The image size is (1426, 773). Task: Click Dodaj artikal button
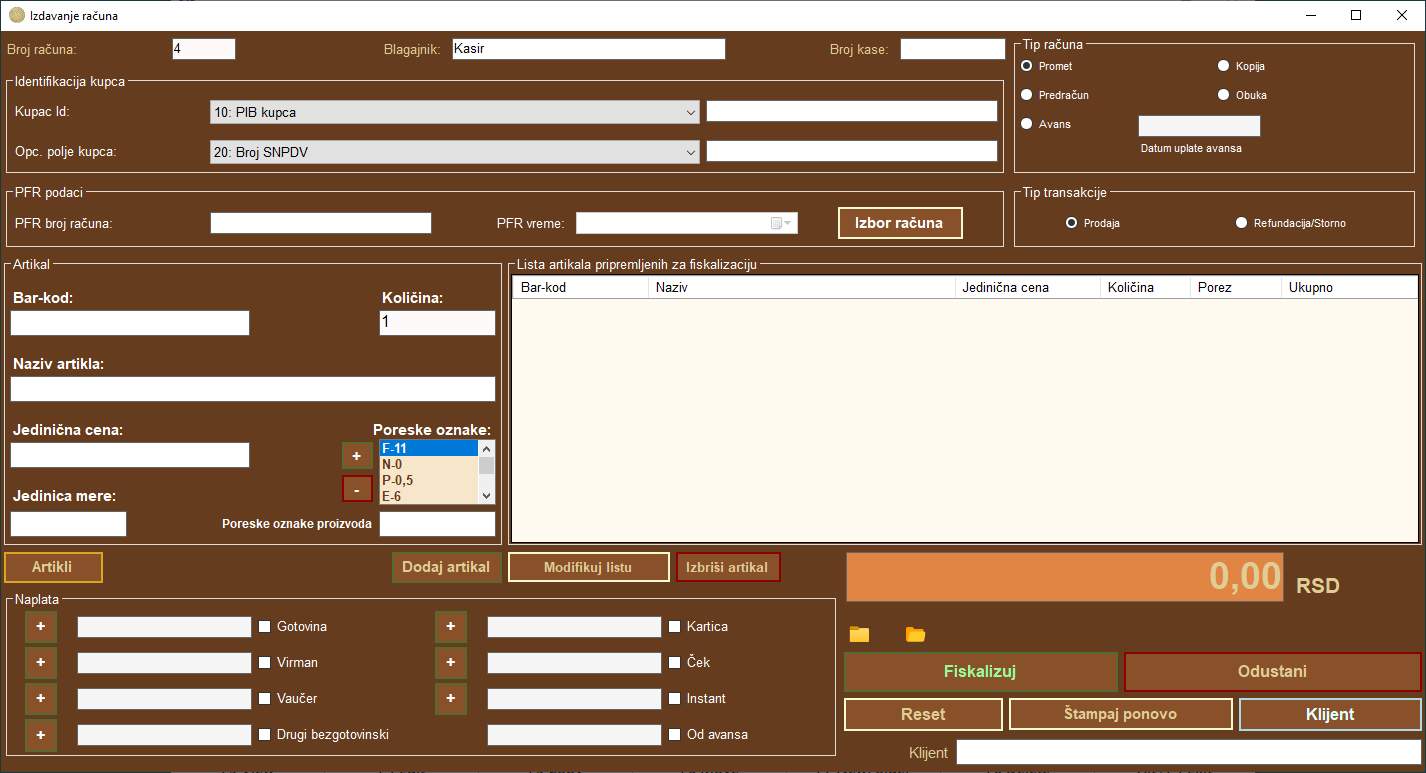pyautogui.click(x=446, y=567)
